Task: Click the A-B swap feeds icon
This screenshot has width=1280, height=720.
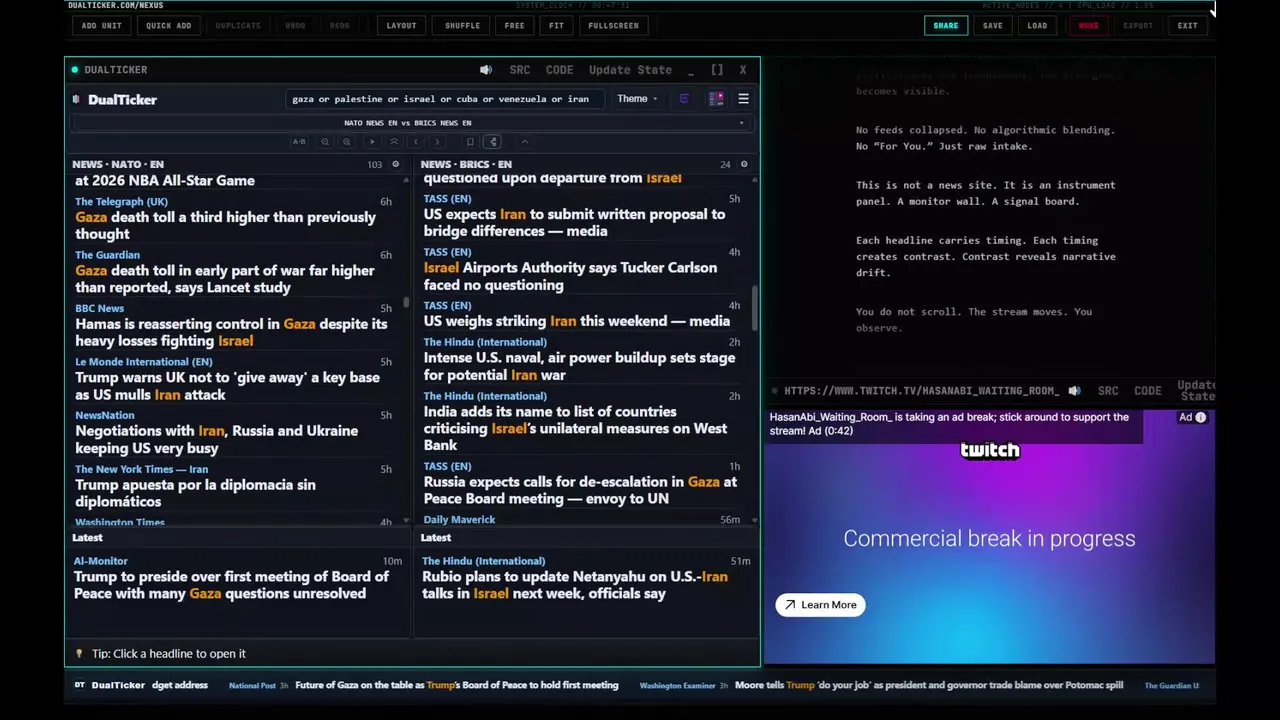Action: click(x=299, y=142)
